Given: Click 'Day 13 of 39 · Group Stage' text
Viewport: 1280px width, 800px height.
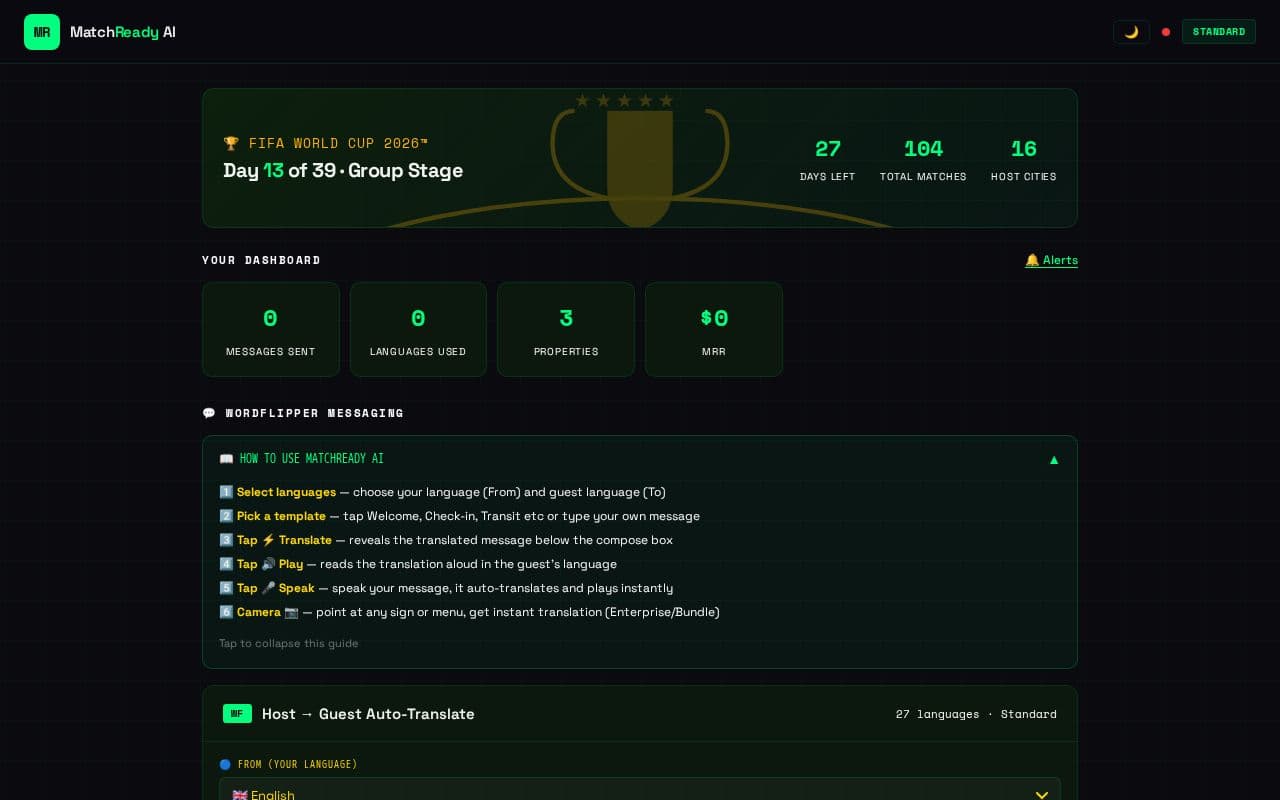Looking at the screenshot, I should 343,170.
